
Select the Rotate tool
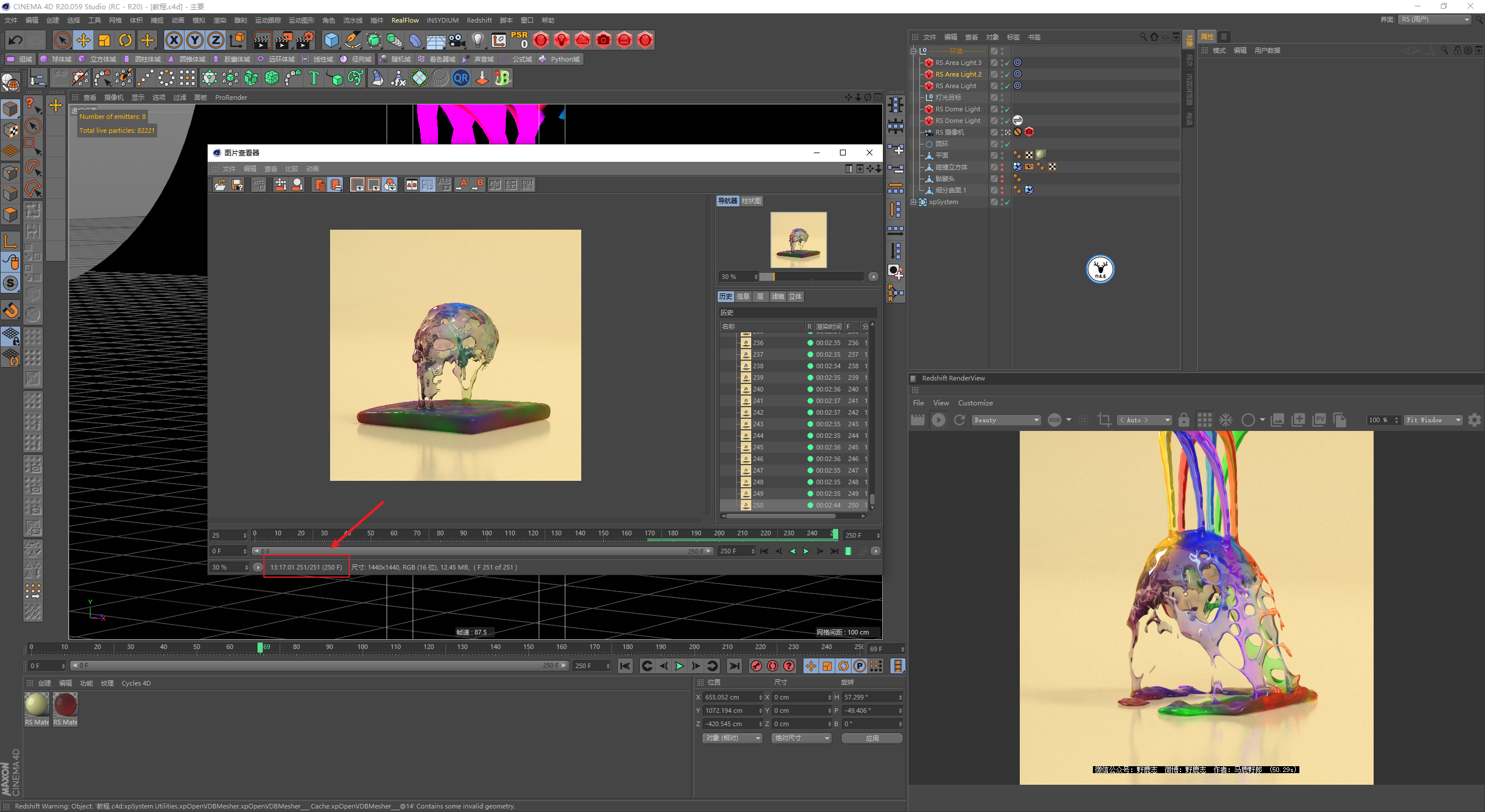coord(125,40)
